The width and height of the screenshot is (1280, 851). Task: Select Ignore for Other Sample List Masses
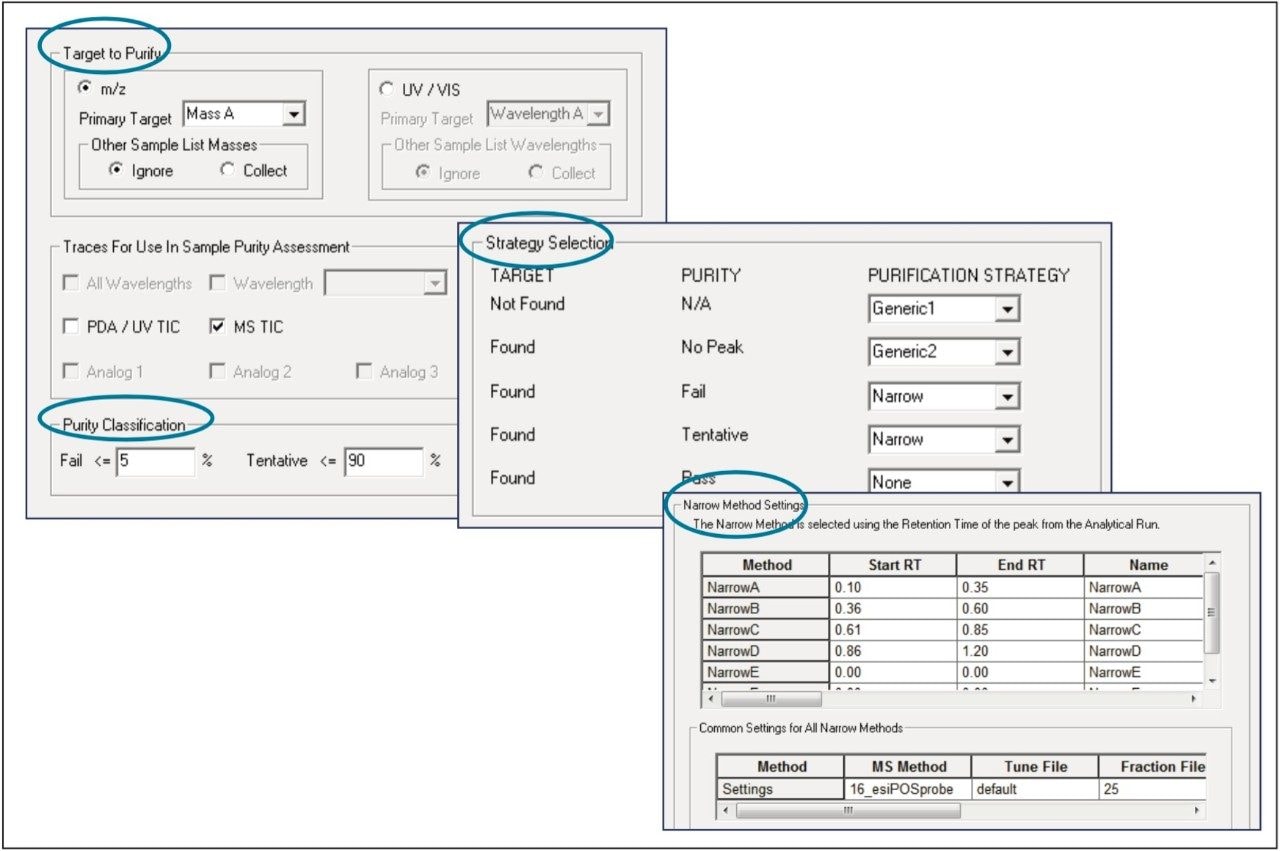point(116,170)
